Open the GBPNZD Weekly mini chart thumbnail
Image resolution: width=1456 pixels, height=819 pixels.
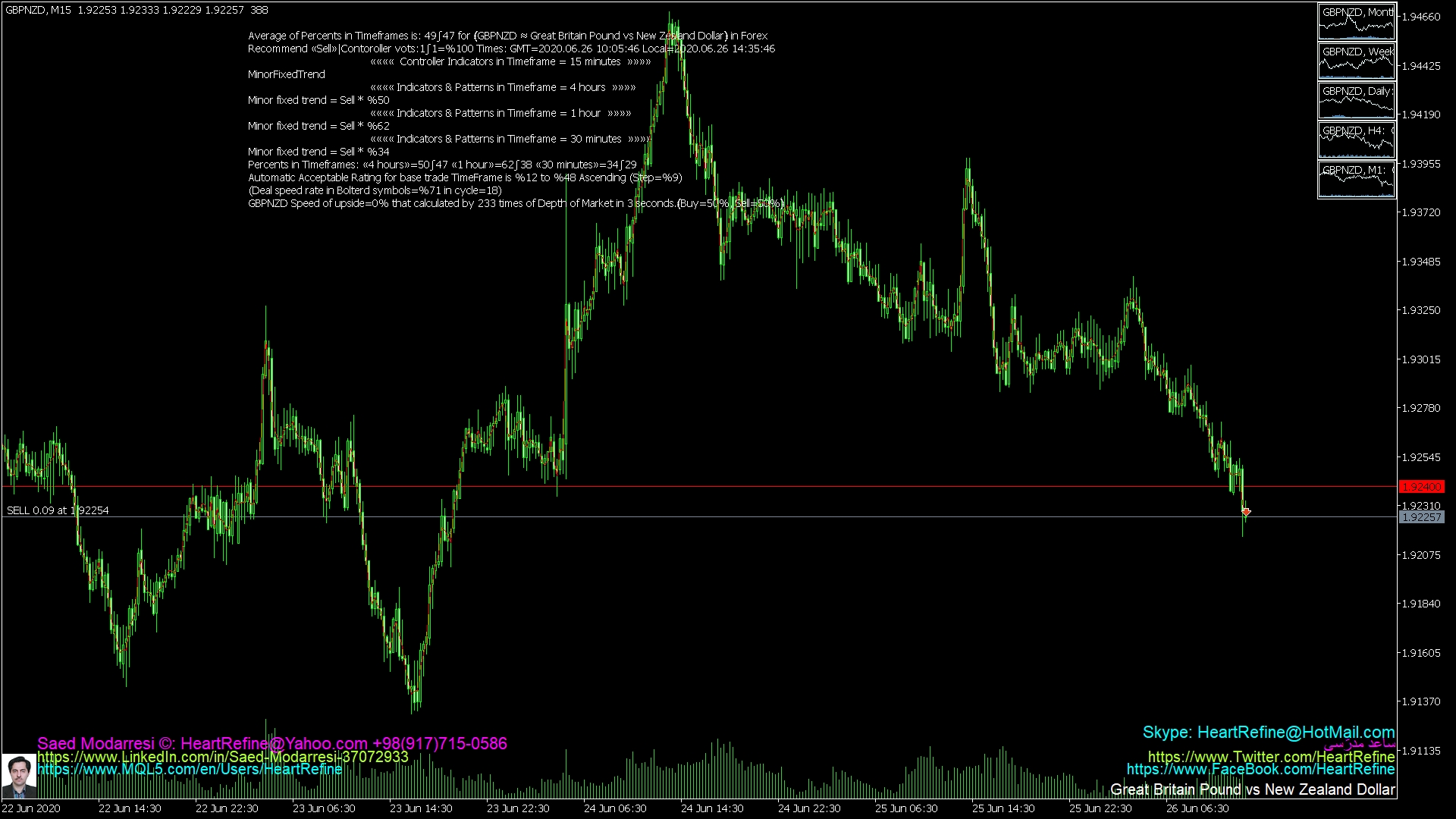pos(1357,61)
